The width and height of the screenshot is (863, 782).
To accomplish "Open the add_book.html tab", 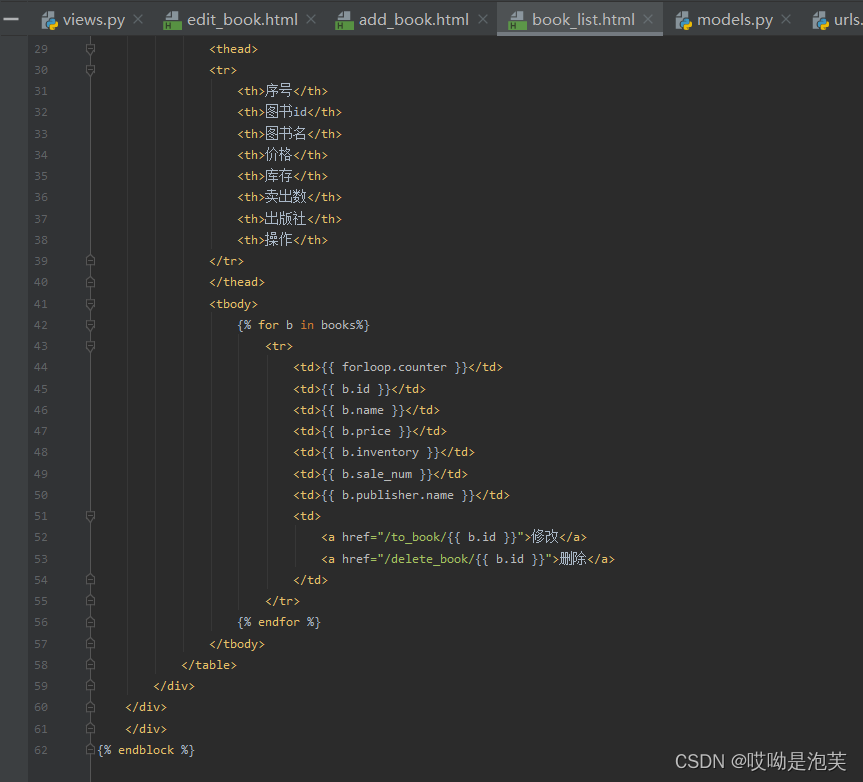I will [413, 20].
